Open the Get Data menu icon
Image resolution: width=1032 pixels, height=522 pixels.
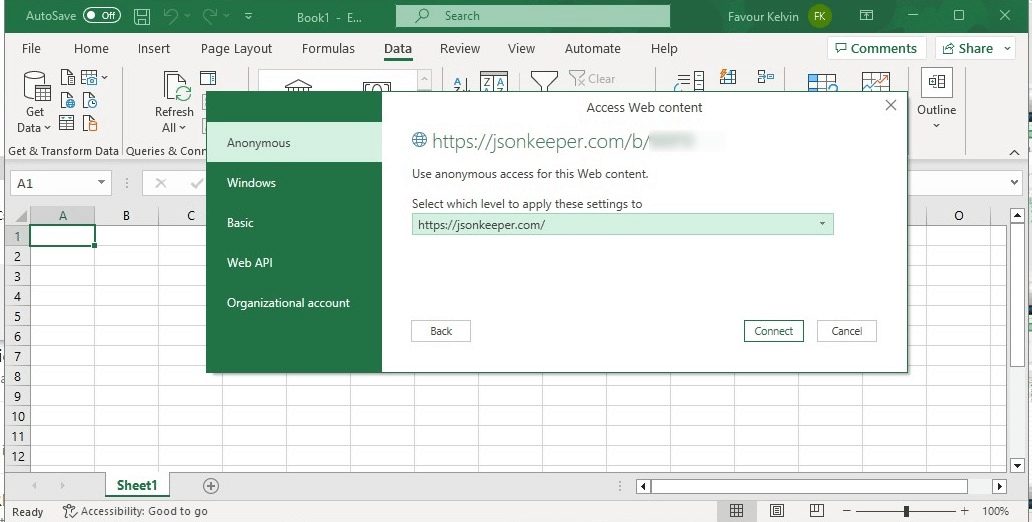(36, 88)
